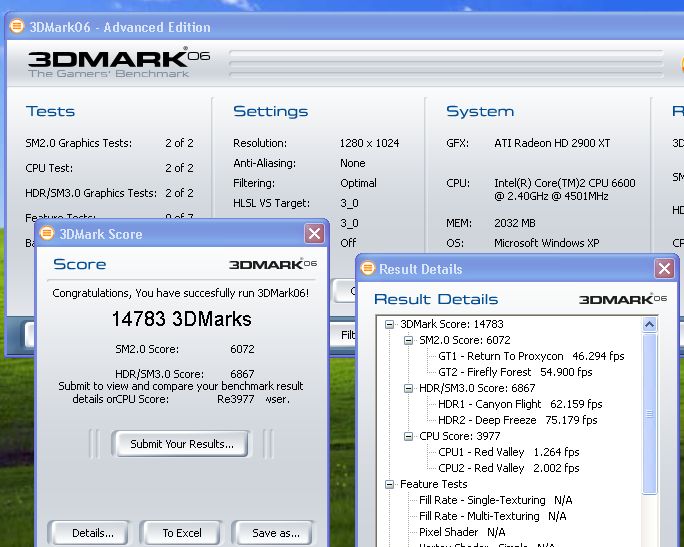Click the CPU Test '2 of 2' value

coord(179,168)
